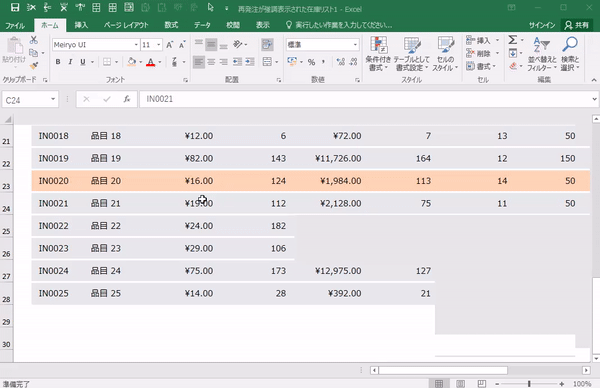Zoom in with the plus button
Screen dimensions: 600x388
pos(561,384)
